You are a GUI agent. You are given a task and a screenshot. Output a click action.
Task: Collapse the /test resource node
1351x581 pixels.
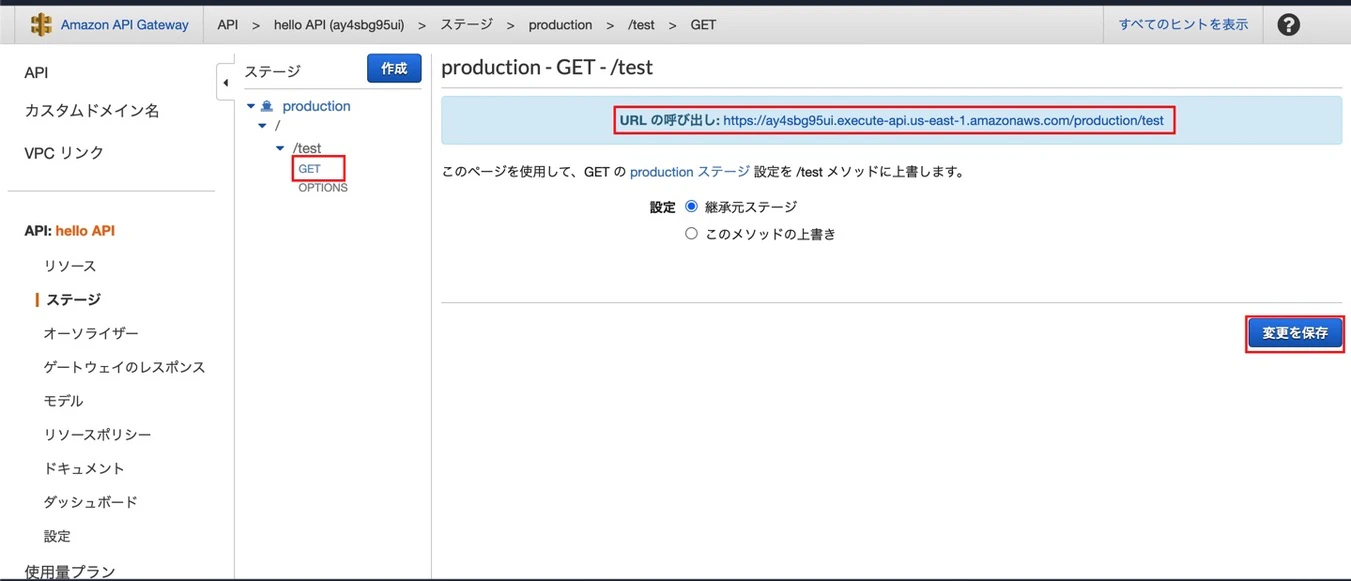pos(280,148)
